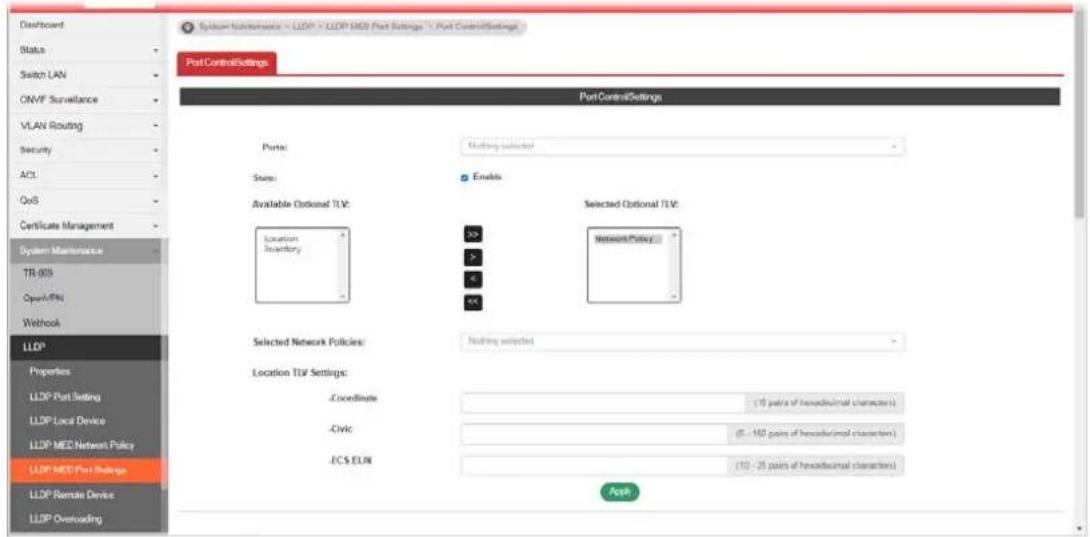
Task: Select Inventory in Available Optional TLV
Action: coord(282,248)
